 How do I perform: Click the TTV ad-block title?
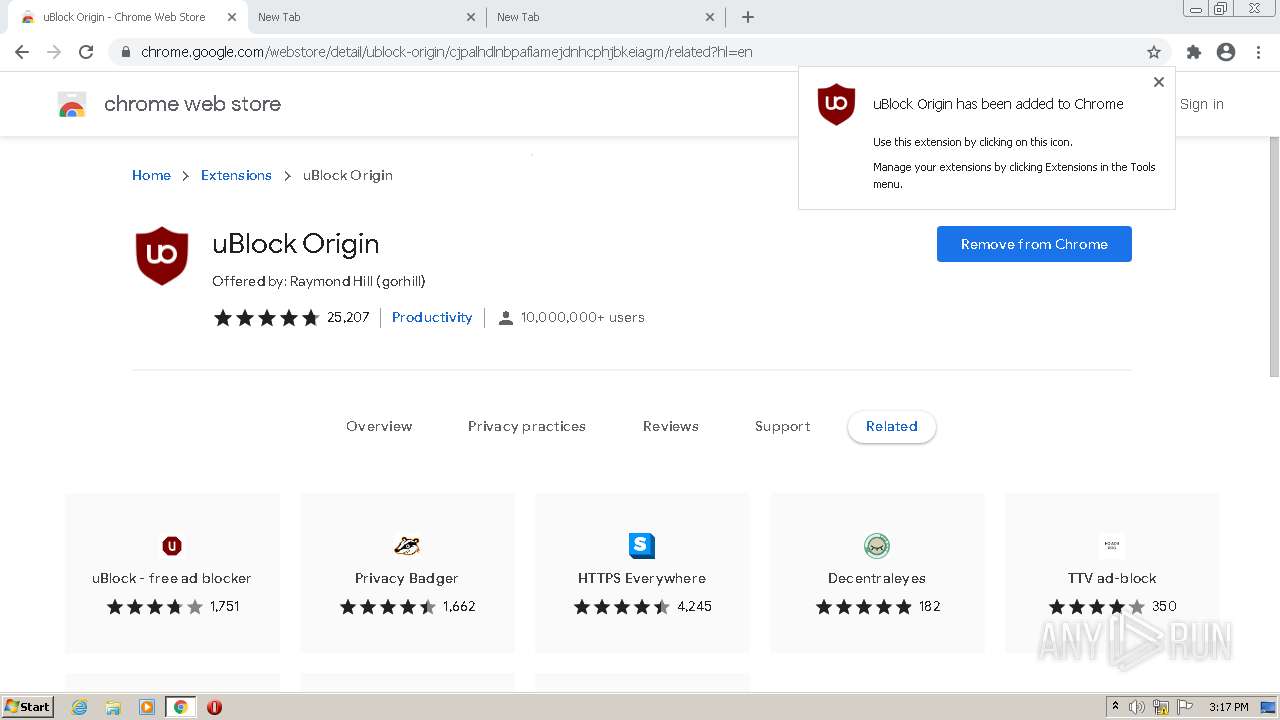1112,578
